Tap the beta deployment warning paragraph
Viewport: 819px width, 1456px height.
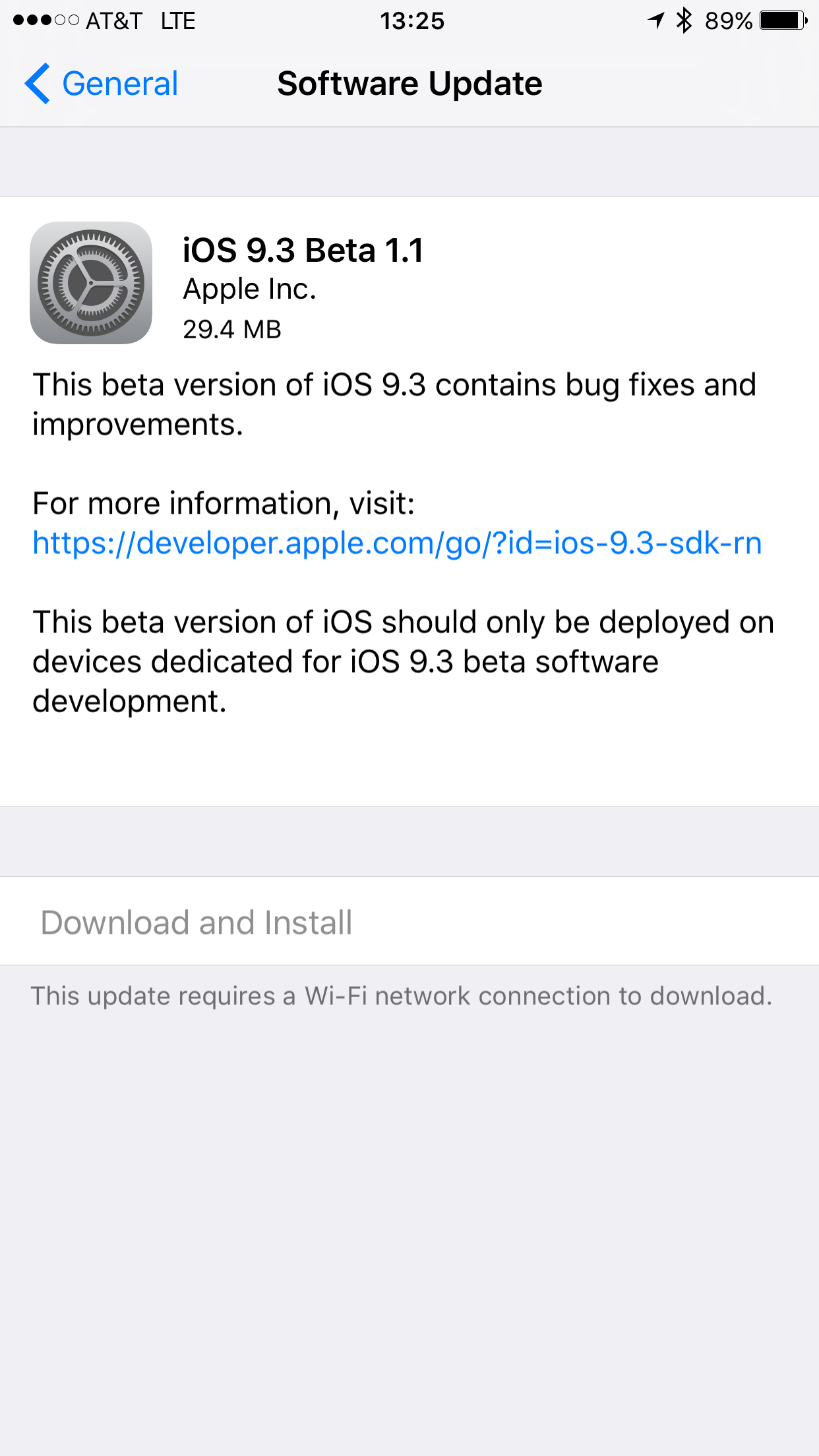pyautogui.click(x=403, y=661)
